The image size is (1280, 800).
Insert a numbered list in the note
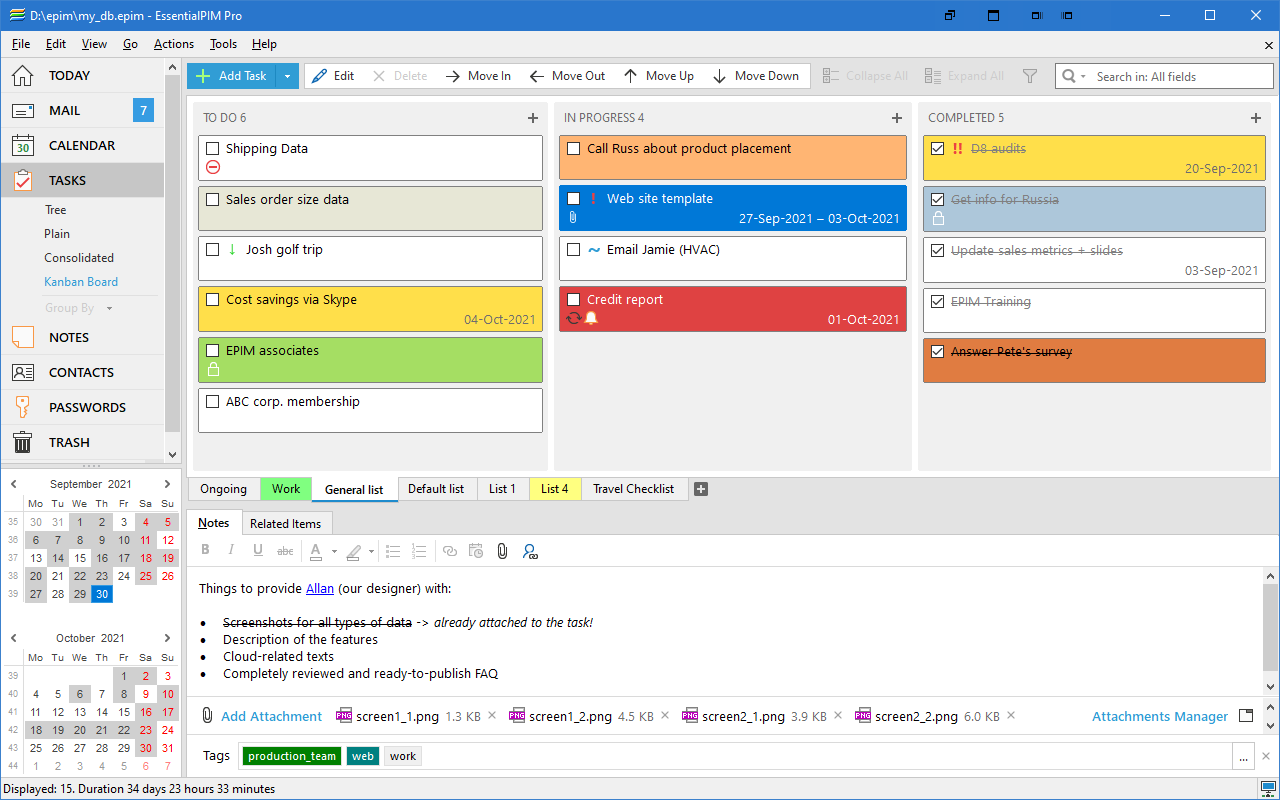419,550
